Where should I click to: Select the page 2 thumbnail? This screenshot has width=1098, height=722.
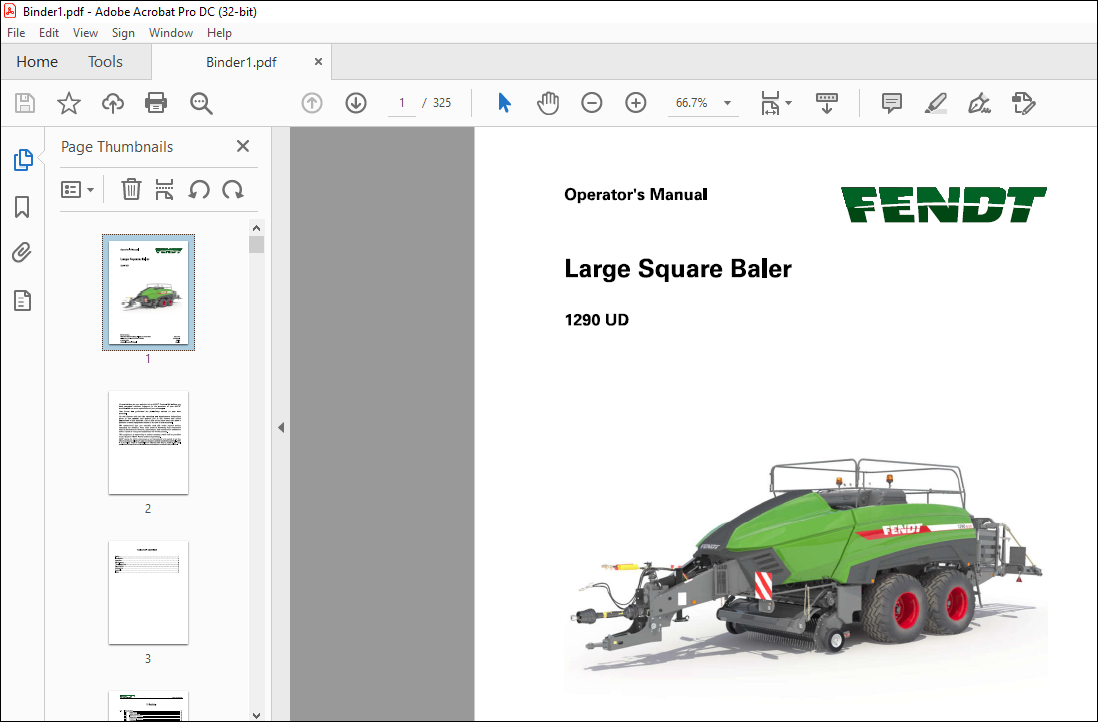pyautogui.click(x=148, y=443)
